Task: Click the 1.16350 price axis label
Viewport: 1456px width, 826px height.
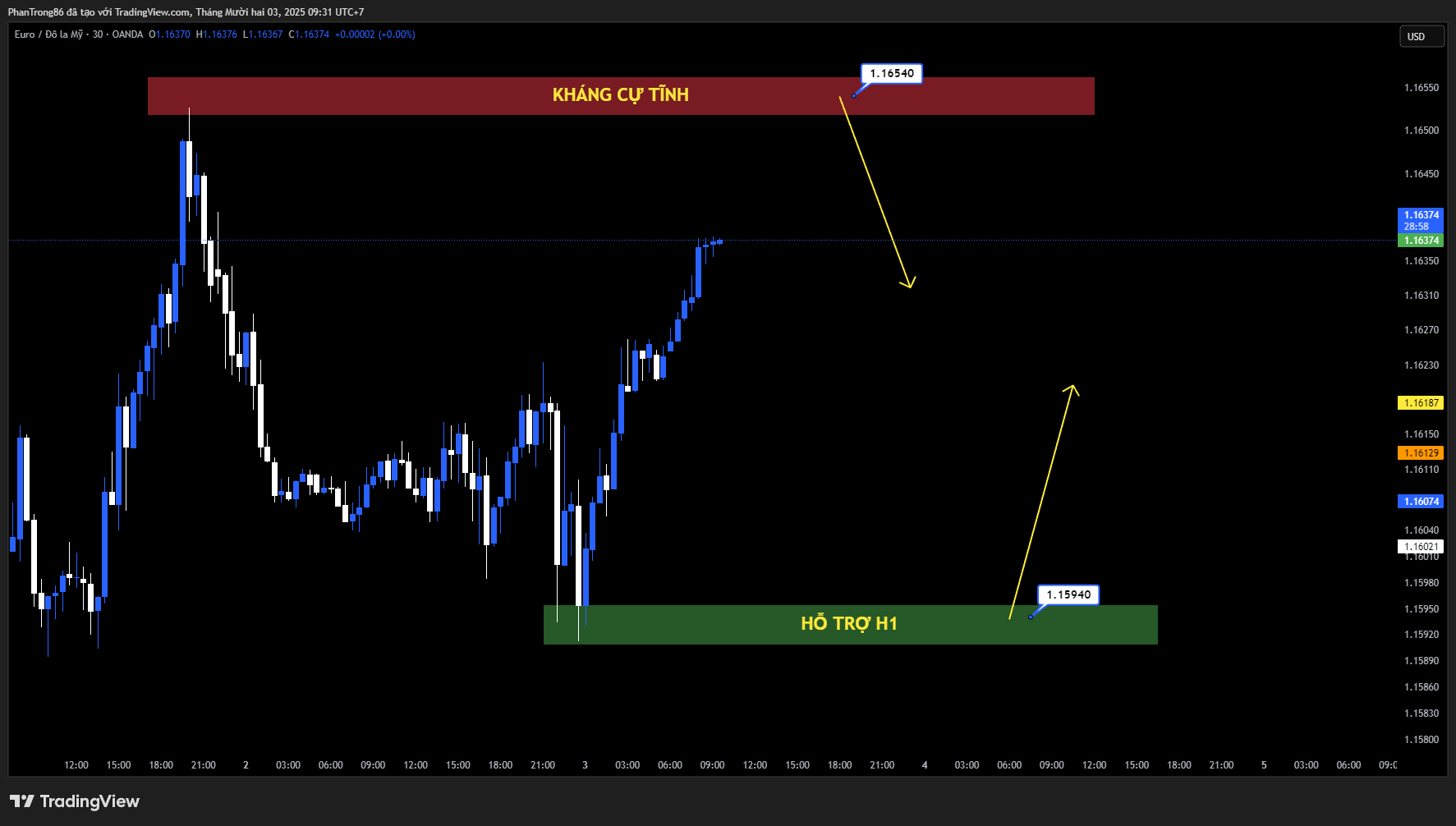Action: (1422, 261)
